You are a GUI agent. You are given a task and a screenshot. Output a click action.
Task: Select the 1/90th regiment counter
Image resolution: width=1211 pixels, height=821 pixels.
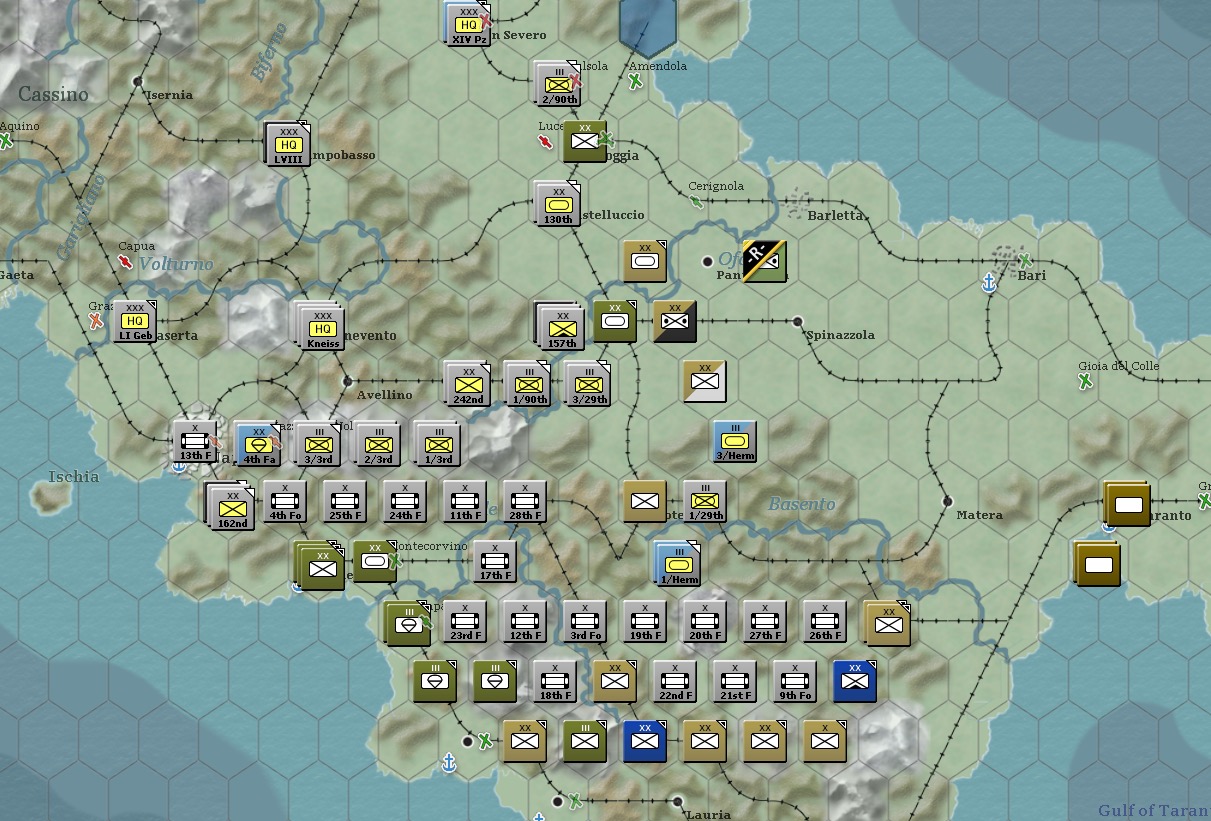528,384
